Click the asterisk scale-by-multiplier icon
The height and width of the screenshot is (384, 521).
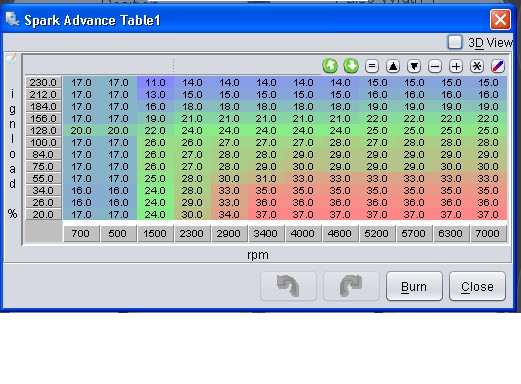[x=477, y=66]
